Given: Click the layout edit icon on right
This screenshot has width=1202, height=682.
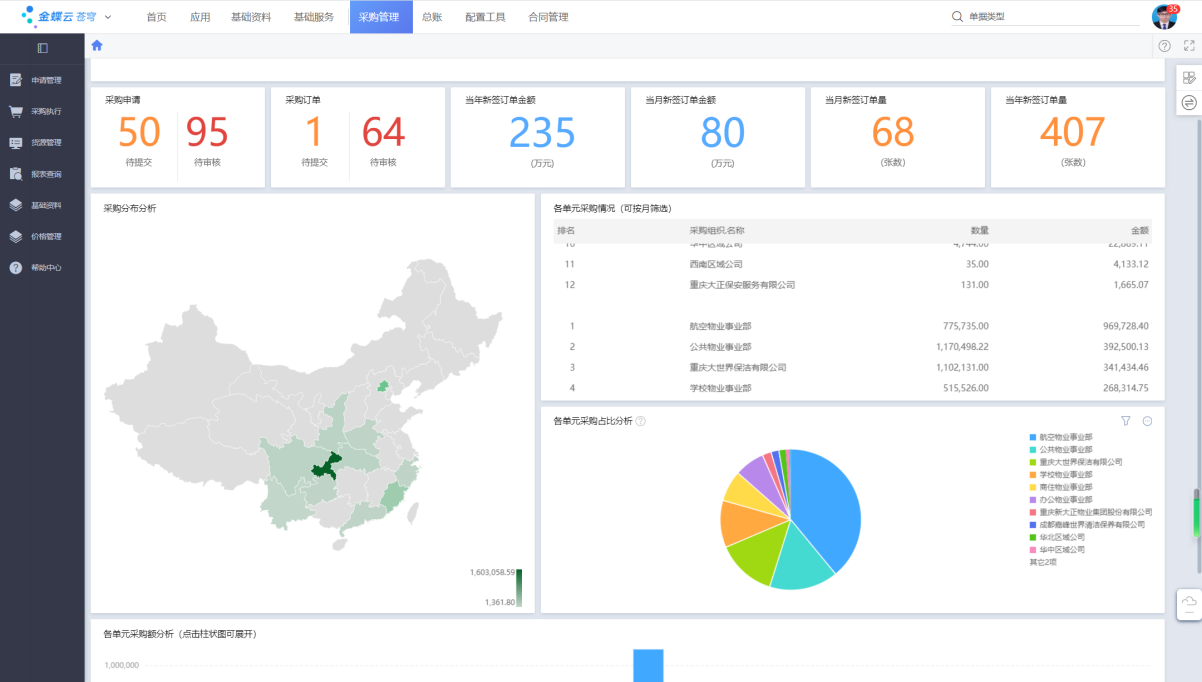Looking at the screenshot, I should [1189, 77].
